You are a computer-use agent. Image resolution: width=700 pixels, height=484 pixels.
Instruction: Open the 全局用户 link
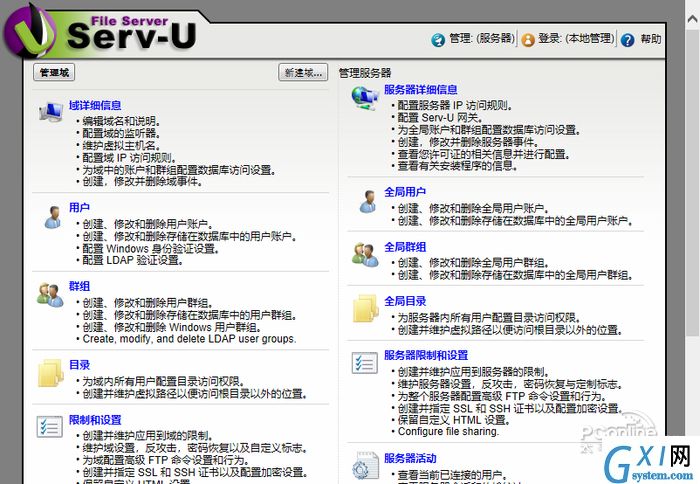pos(405,192)
